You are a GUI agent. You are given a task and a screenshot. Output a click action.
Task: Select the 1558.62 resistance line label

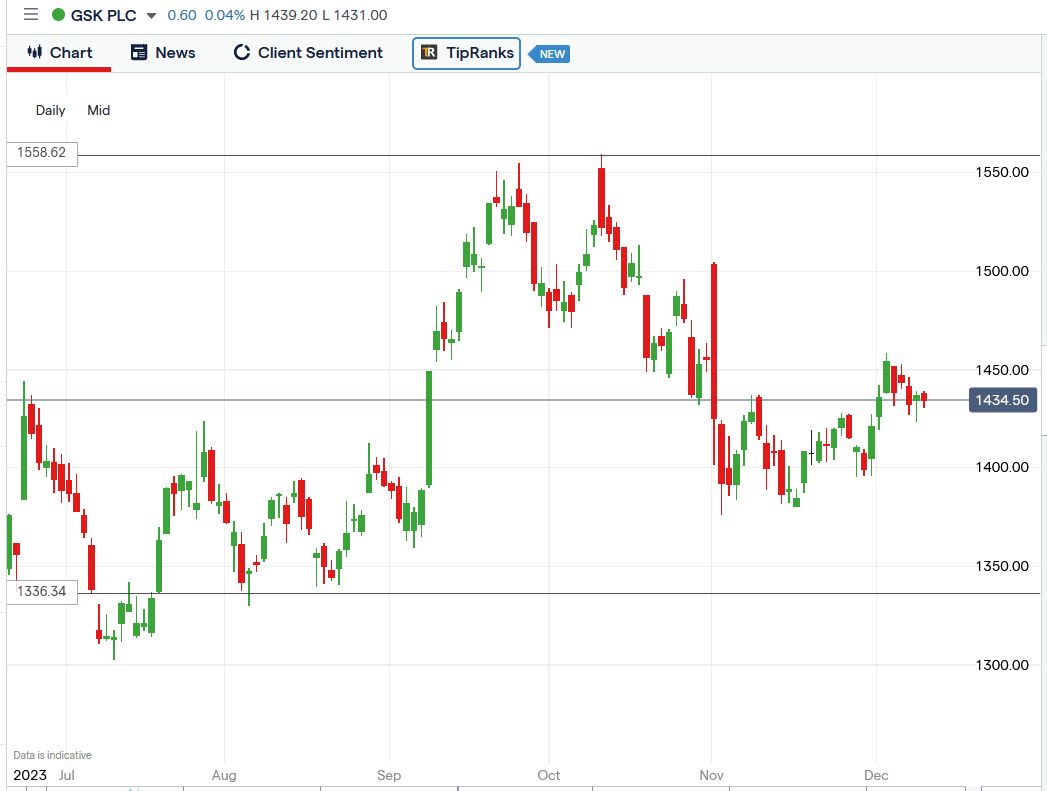tap(42, 153)
